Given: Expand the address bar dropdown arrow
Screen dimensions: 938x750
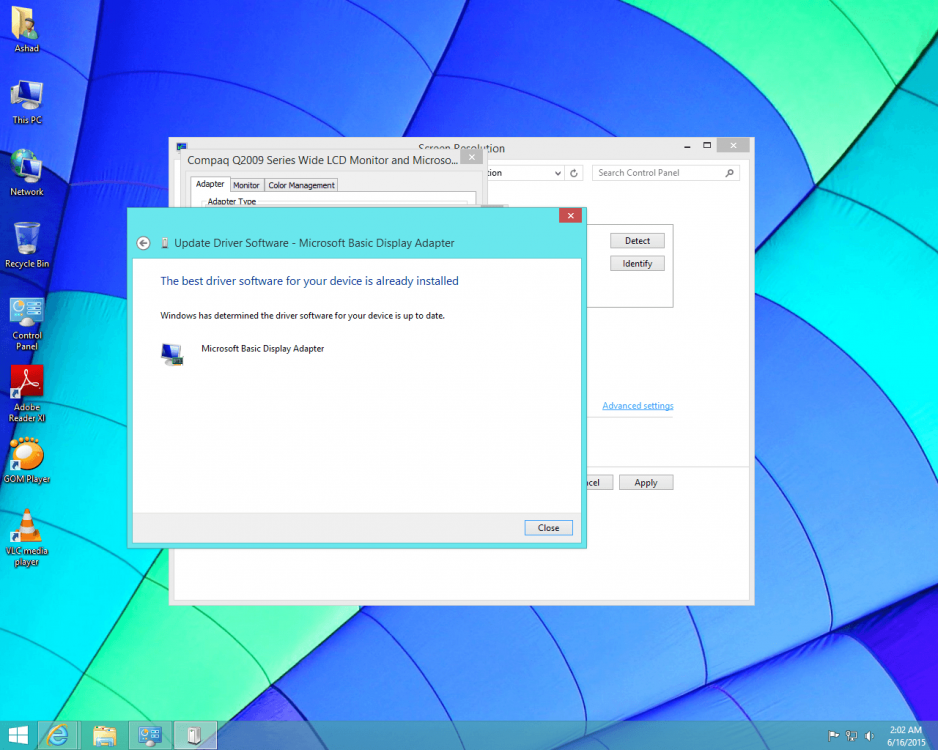Looking at the screenshot, I should 557,173.
